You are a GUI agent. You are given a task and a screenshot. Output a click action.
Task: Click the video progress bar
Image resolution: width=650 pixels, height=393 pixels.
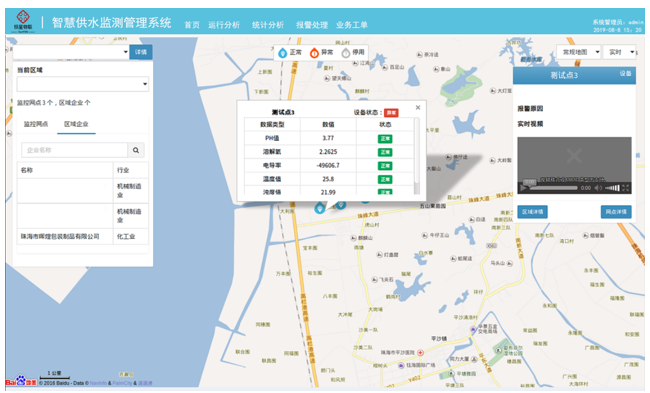[x=554, y=188]
